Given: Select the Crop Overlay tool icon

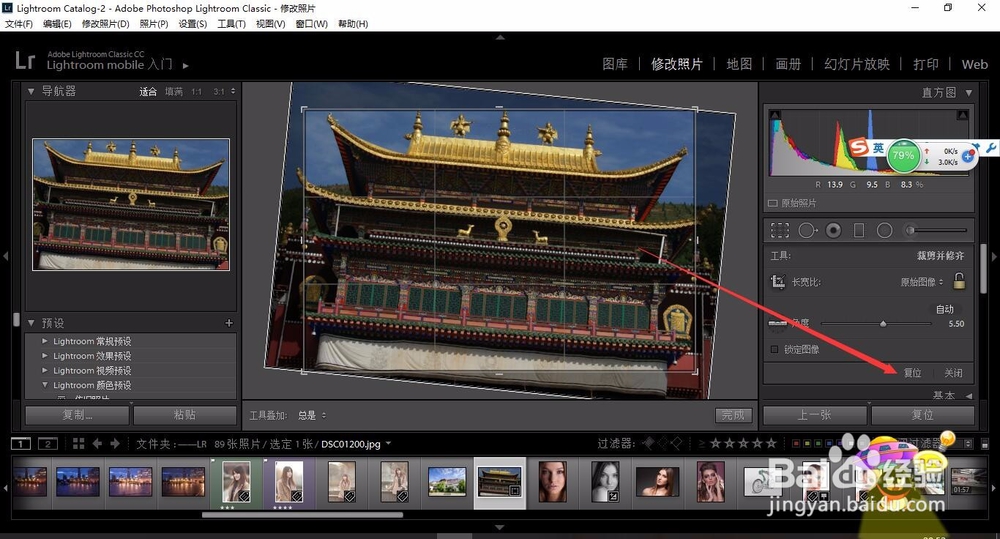Looking at the screenshot, I should point(779,230).
